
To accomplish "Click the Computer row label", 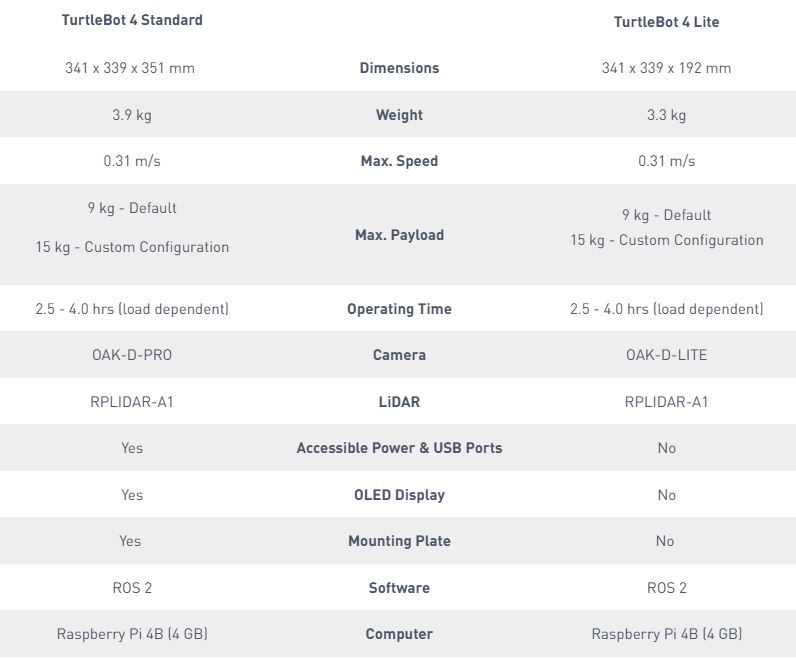I will click(x=399, y=634).
